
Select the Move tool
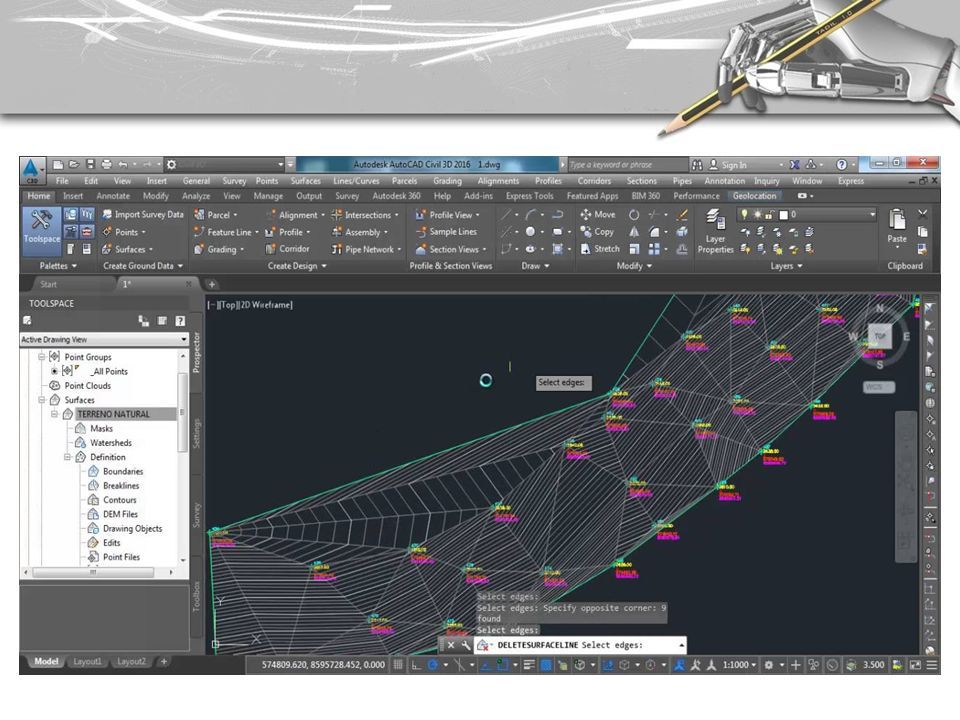point(598,214)
